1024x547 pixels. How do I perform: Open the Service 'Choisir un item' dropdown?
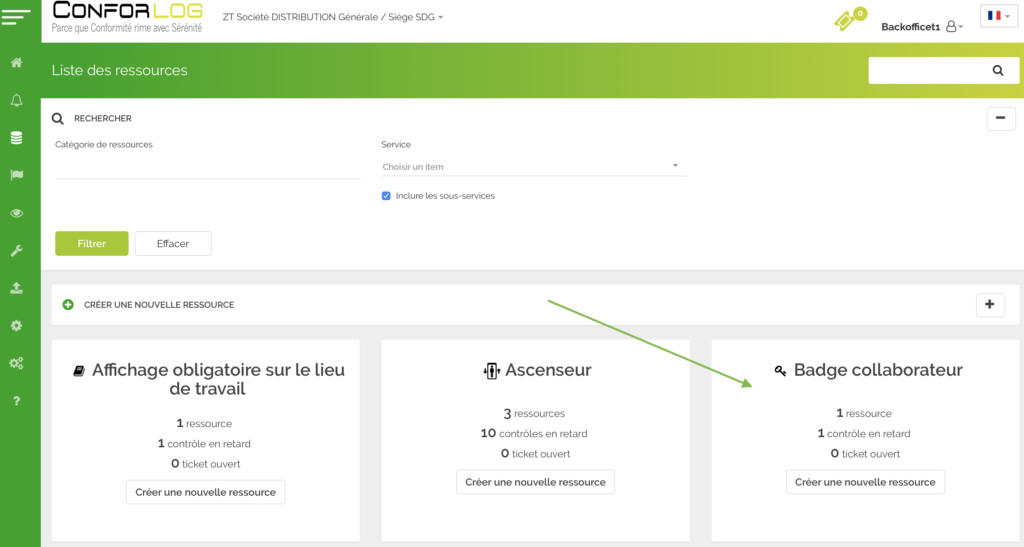[x=531, y=166]
